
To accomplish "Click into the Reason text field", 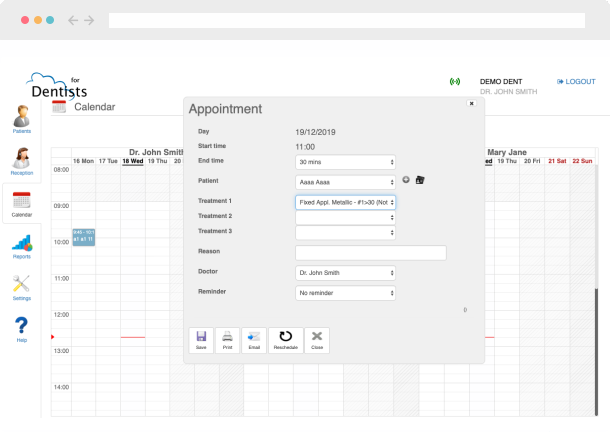I will coord(370,252).
